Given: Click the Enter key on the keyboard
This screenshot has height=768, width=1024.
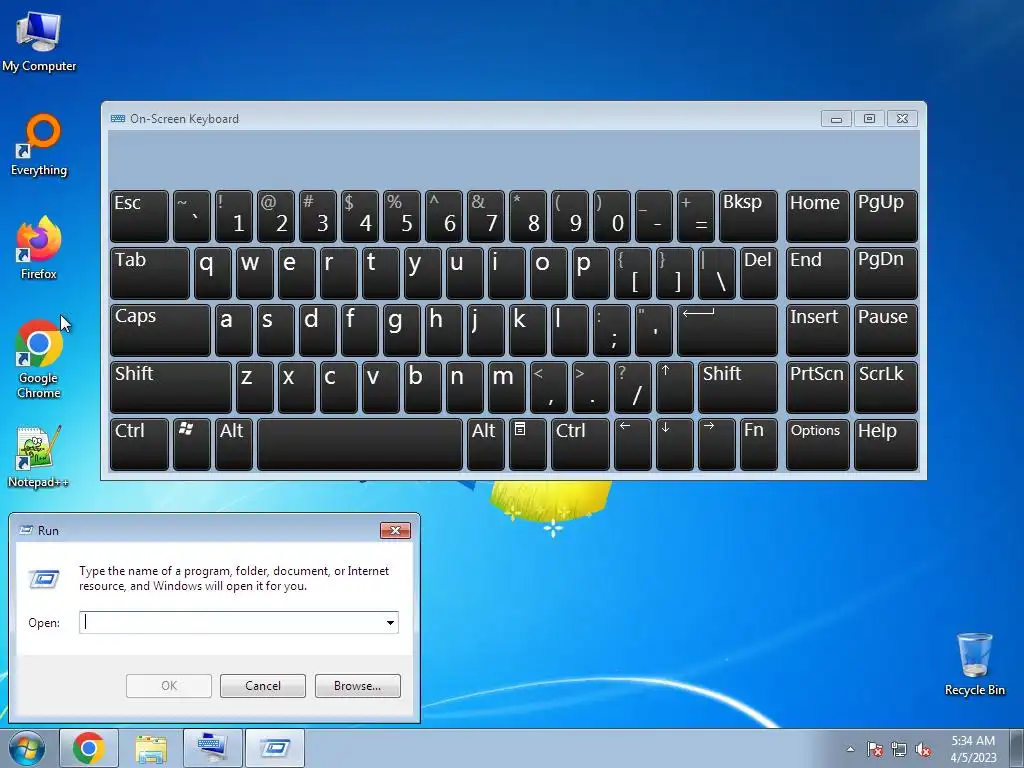Looking at the screenshot, I should tap(728, 330).
